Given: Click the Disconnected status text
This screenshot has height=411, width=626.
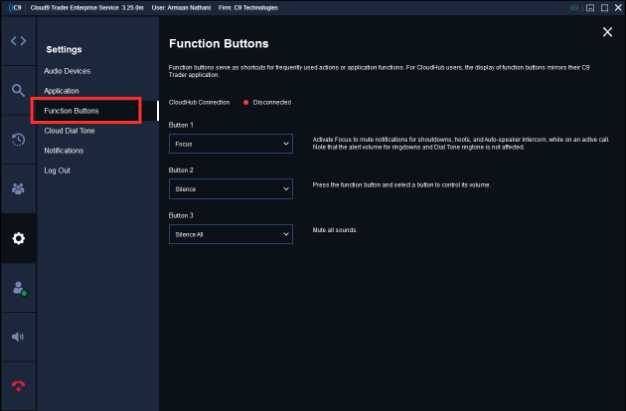Looking at the screenshot, I should [x=272, y=103].
